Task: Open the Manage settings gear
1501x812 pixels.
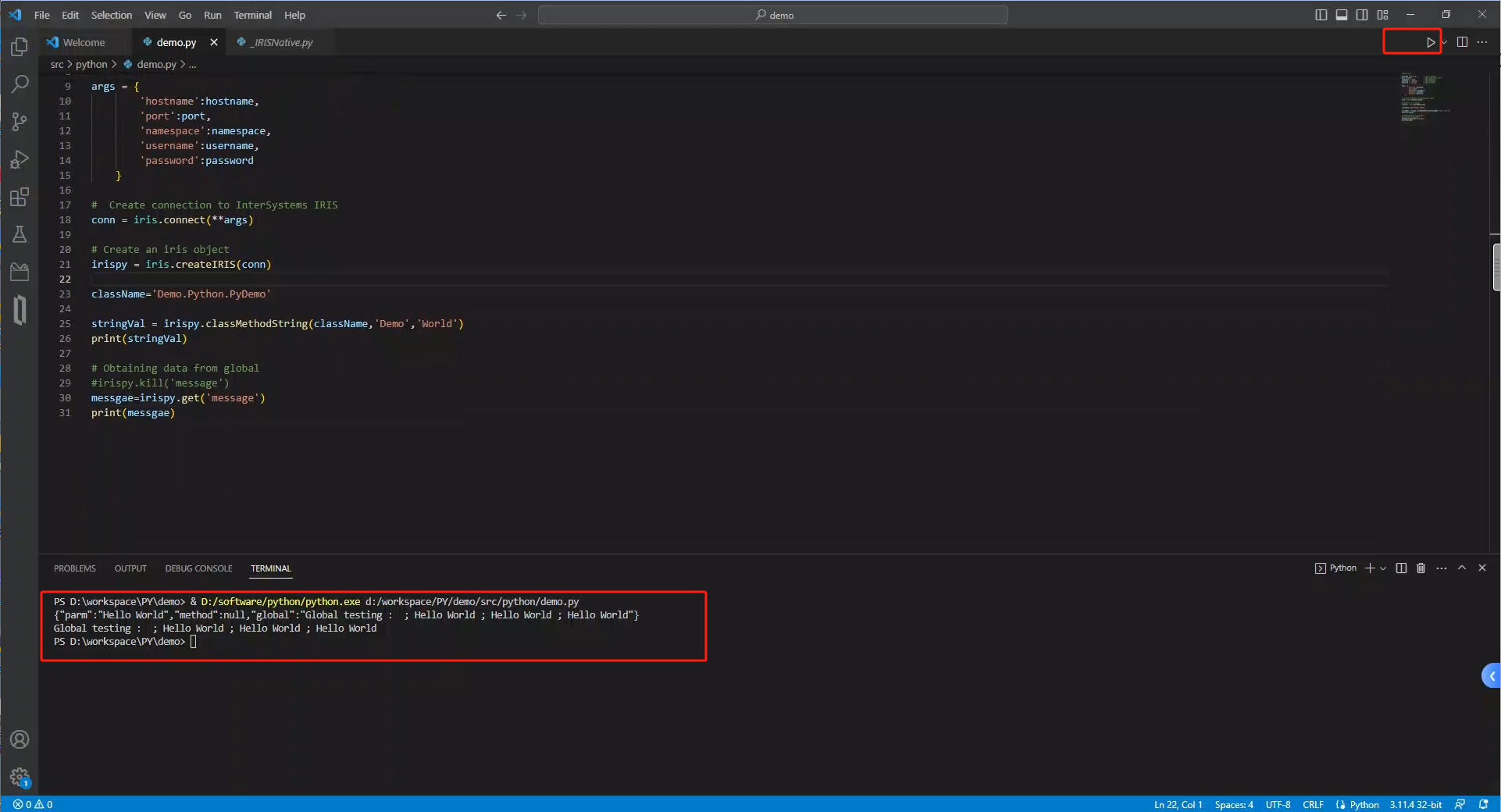Action: [x=20, y=777]
